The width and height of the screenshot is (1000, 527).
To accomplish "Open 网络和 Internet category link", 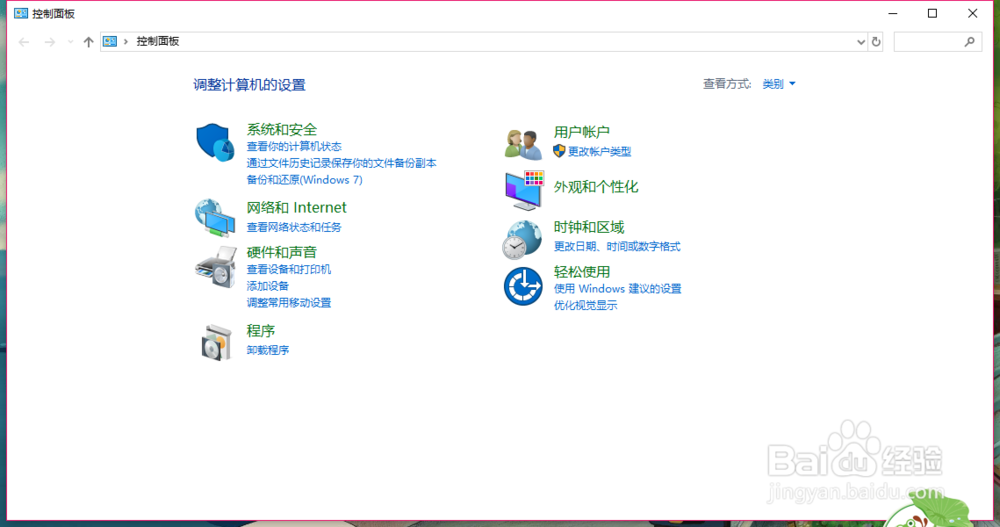I will point(297,207).
